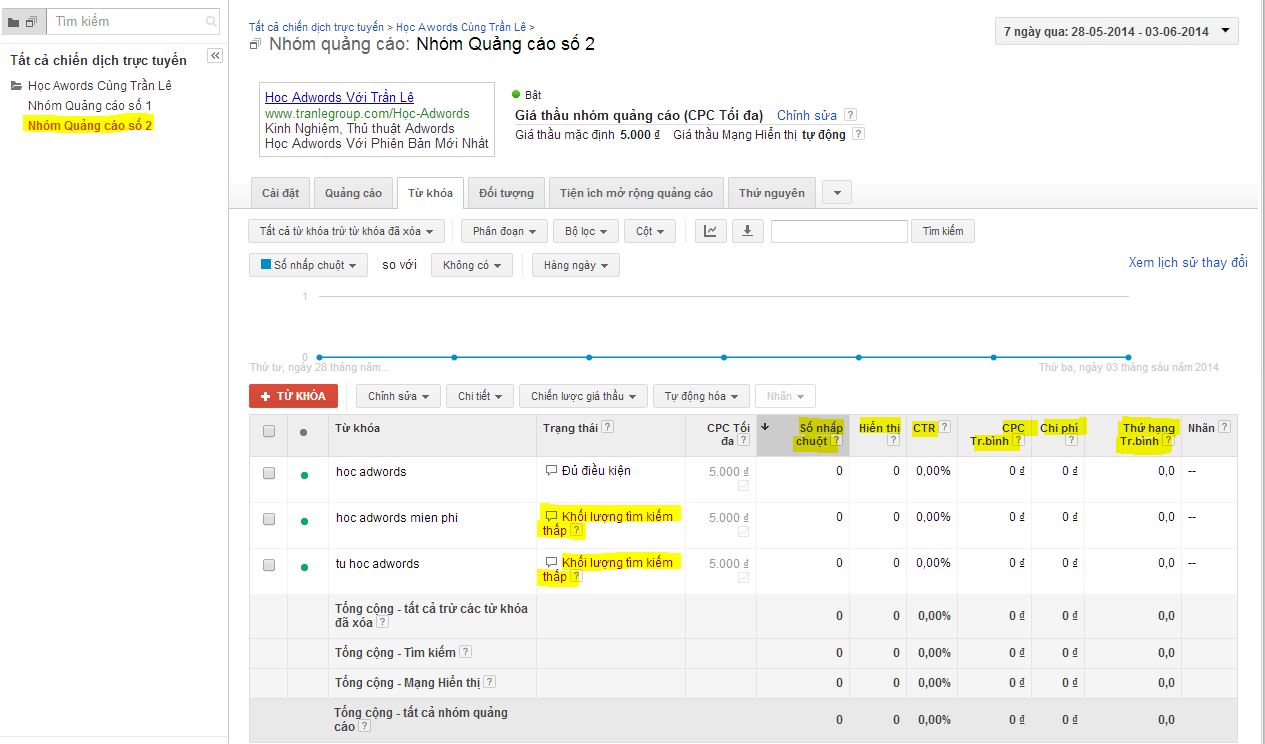Viewport: 1265px width, 744px height.
Task: Click help icon beside Tổng cộng - tất cả trừ các từ khóa đã xóa
Action: (x=384, y=623)
